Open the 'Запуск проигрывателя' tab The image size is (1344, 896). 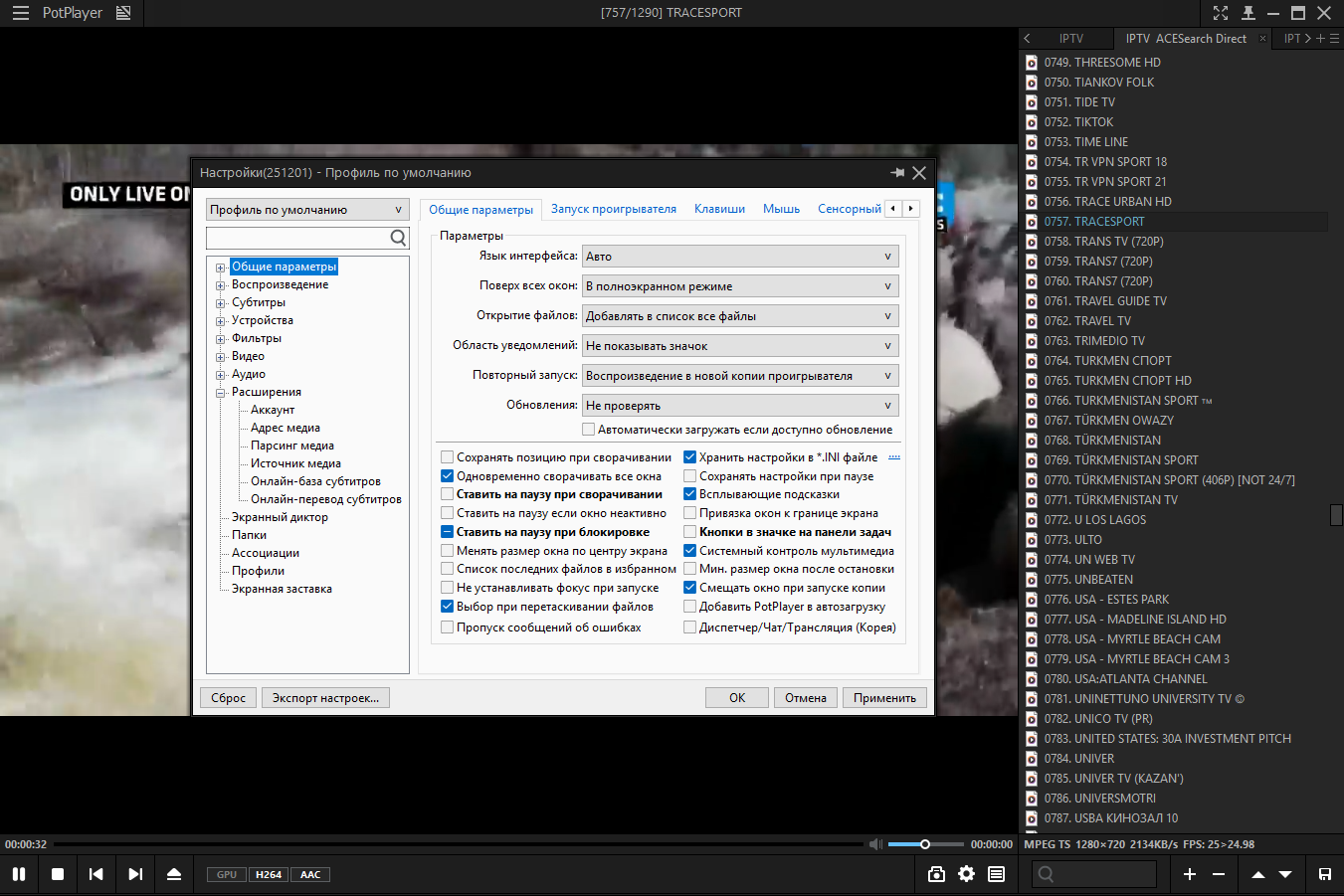tap(613, 209)
